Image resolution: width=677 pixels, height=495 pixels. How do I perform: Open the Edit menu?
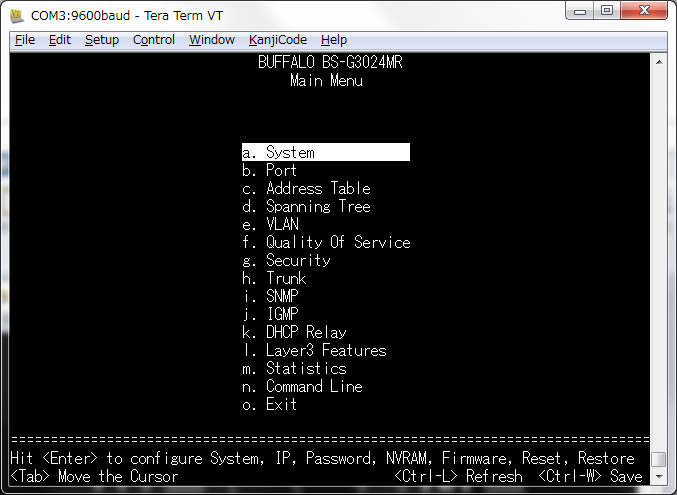tap(60, 40)
